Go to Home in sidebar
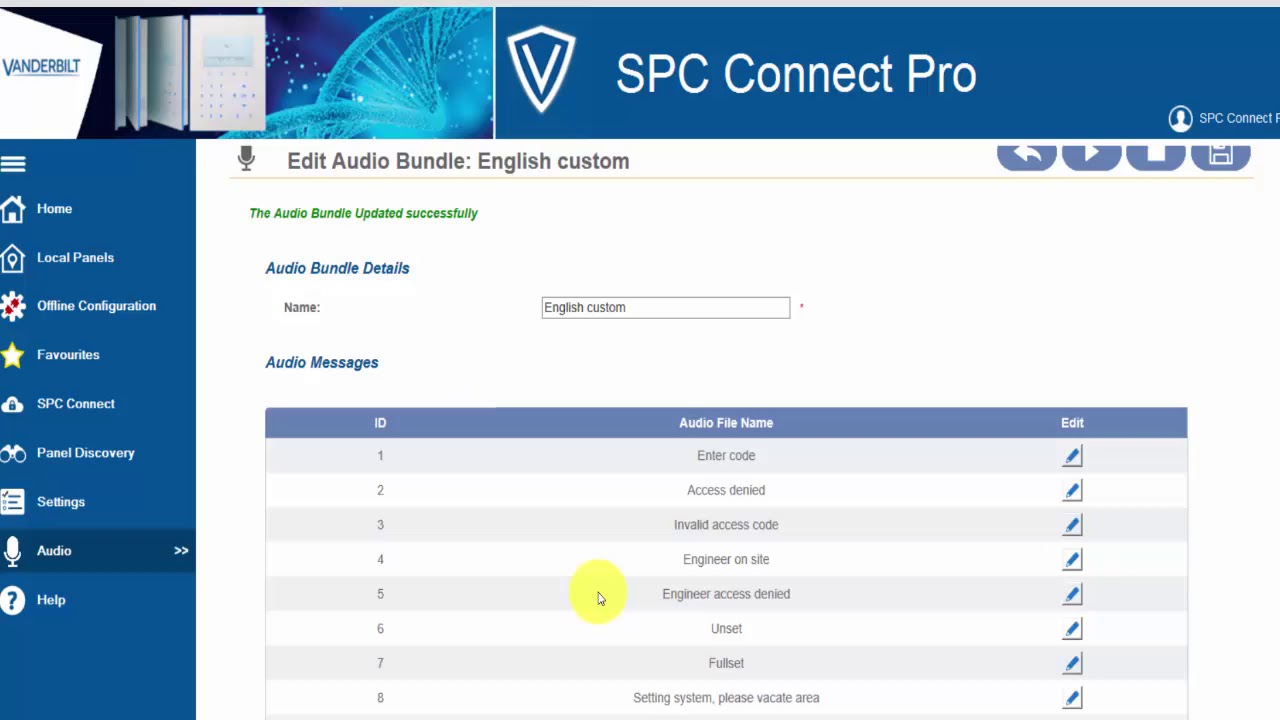Image resolution: width=1280 pixels, height=720 pixels. (54, 209)
